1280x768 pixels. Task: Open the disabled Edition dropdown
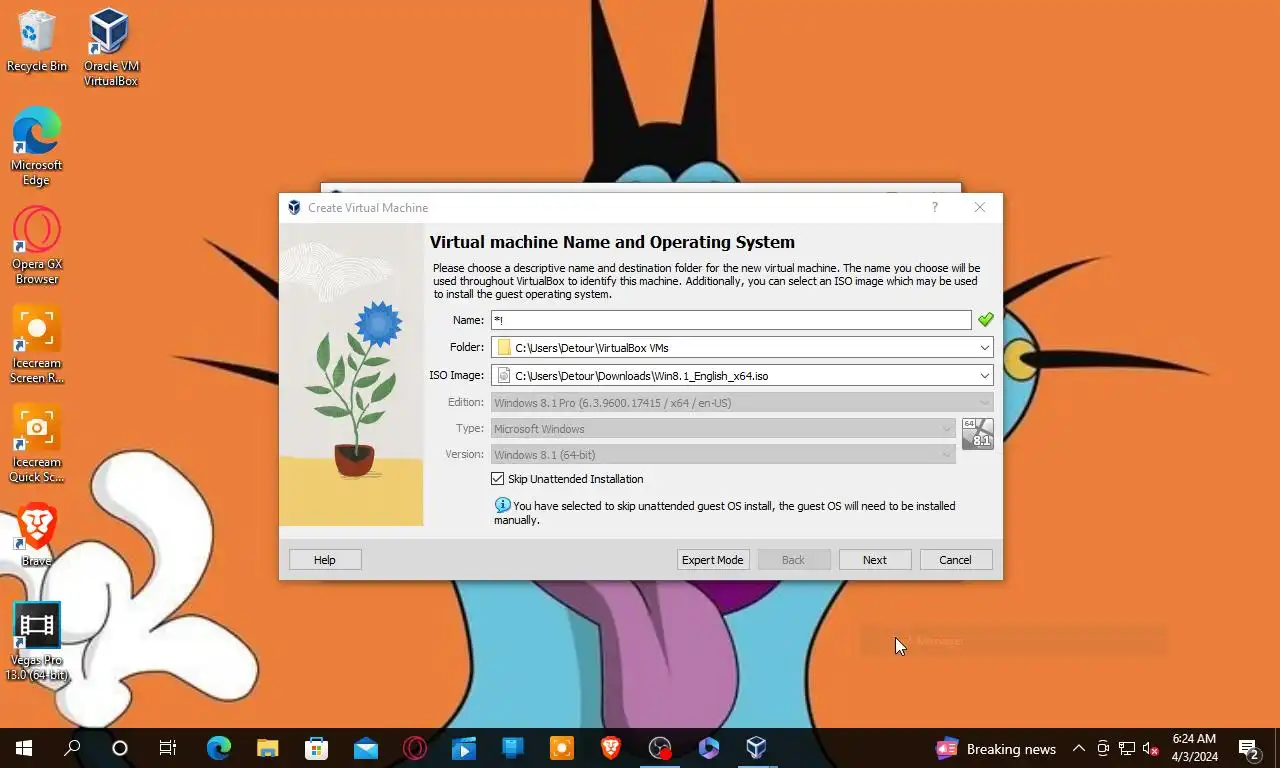click(x=742, y=403)
